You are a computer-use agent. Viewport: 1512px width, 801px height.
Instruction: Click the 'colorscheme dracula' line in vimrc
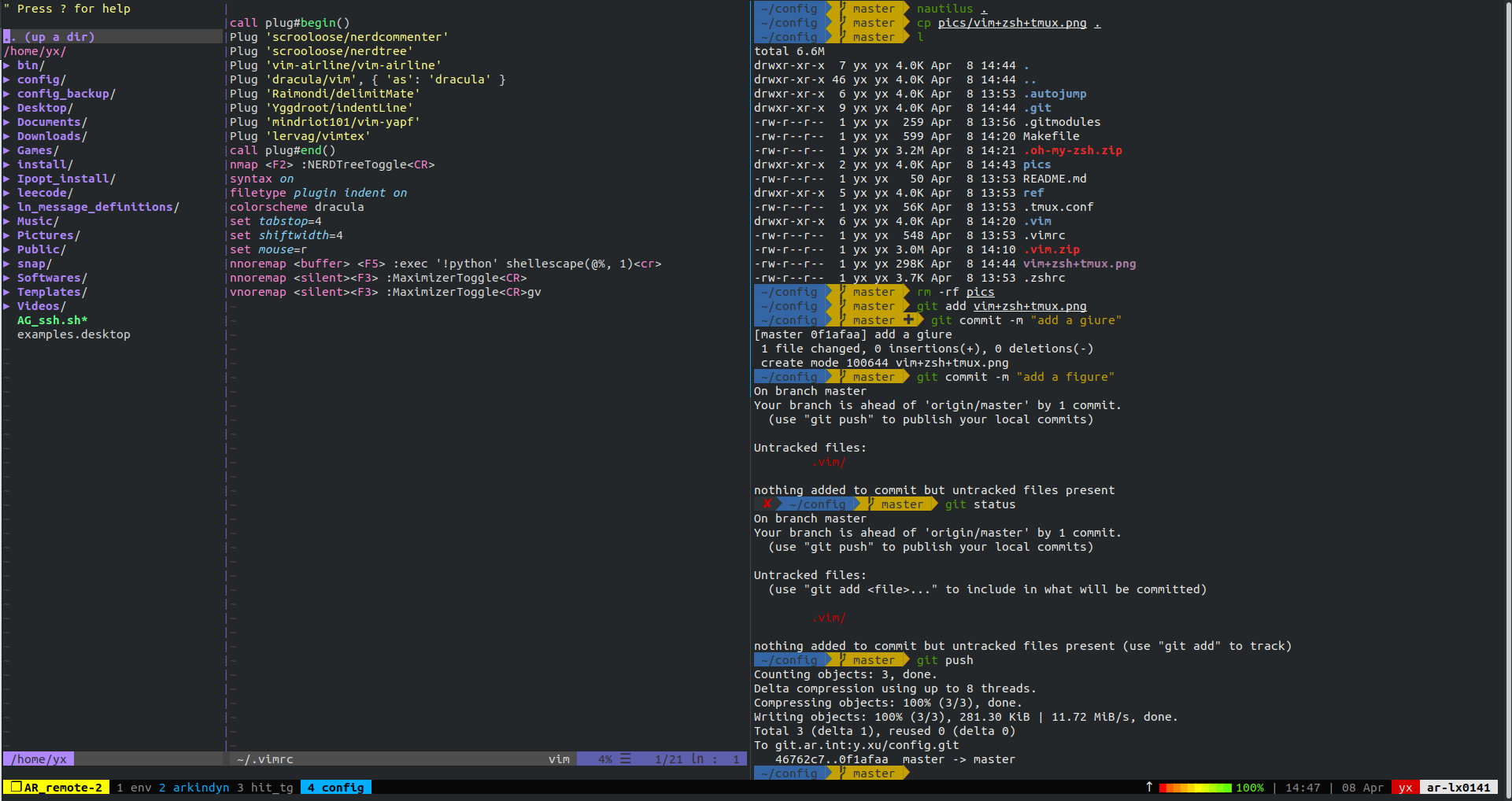(297, 207)
